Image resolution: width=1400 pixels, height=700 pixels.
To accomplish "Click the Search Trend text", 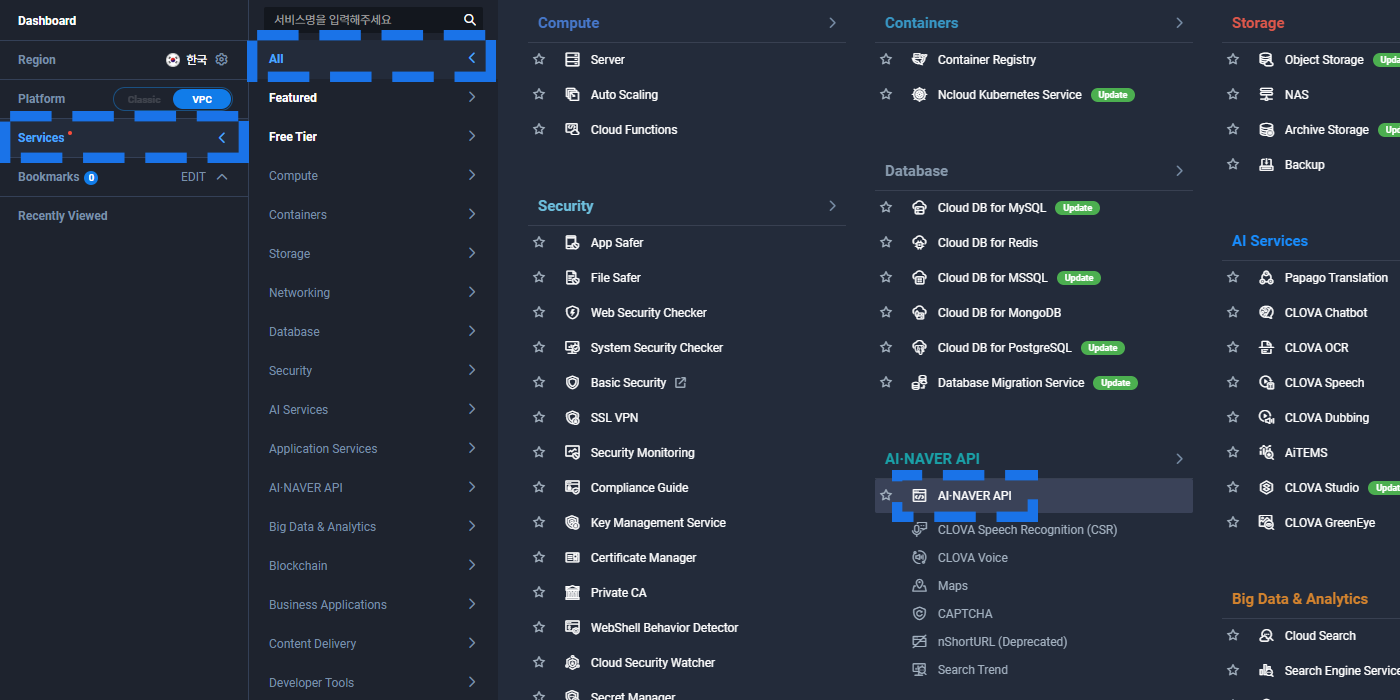I will click(972, 670).
